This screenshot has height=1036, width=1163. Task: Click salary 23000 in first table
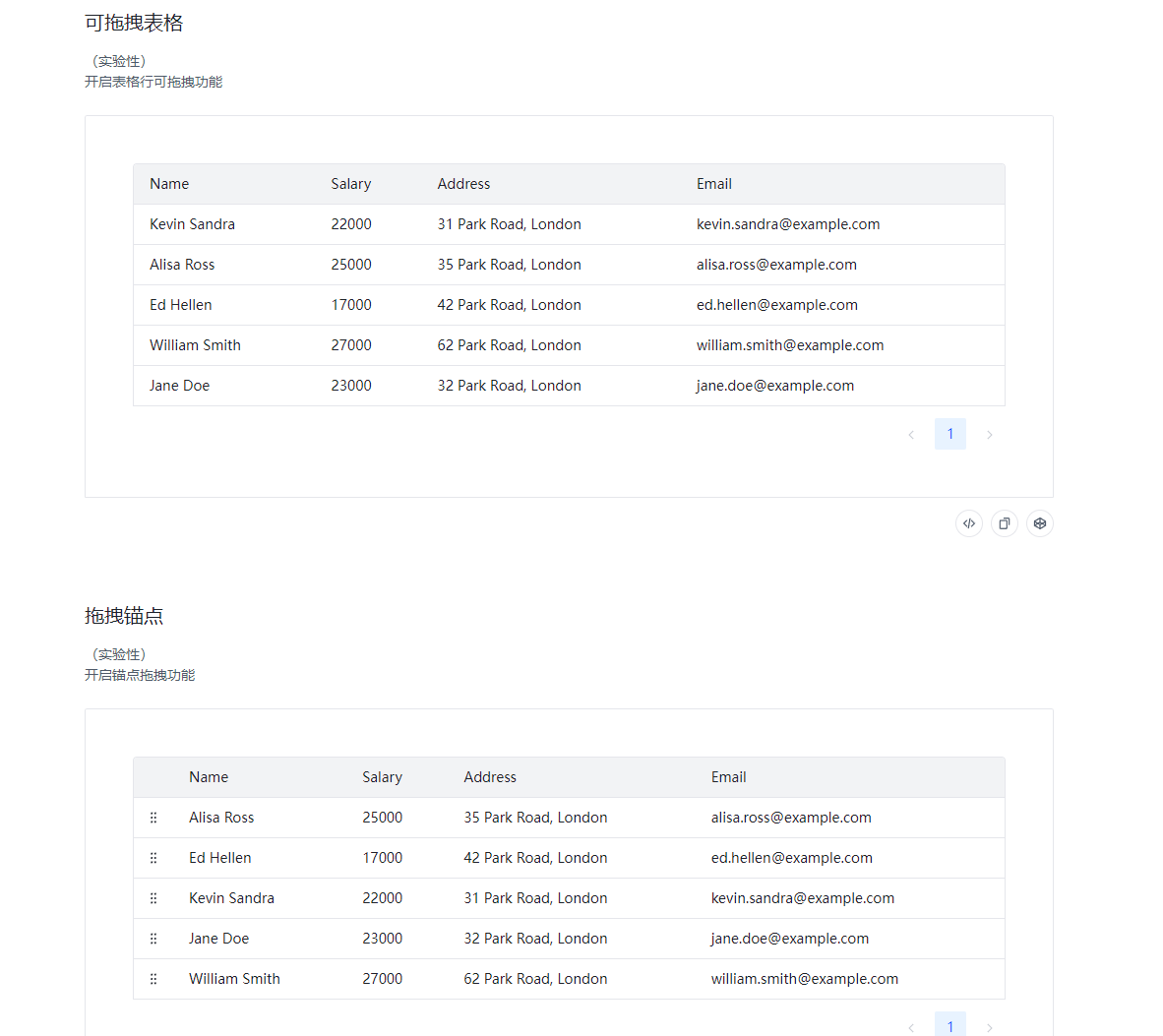[x=351, y=386]
